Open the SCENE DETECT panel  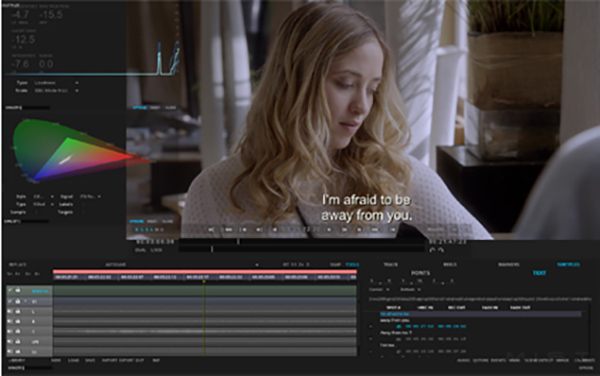[x=539, y=360]
